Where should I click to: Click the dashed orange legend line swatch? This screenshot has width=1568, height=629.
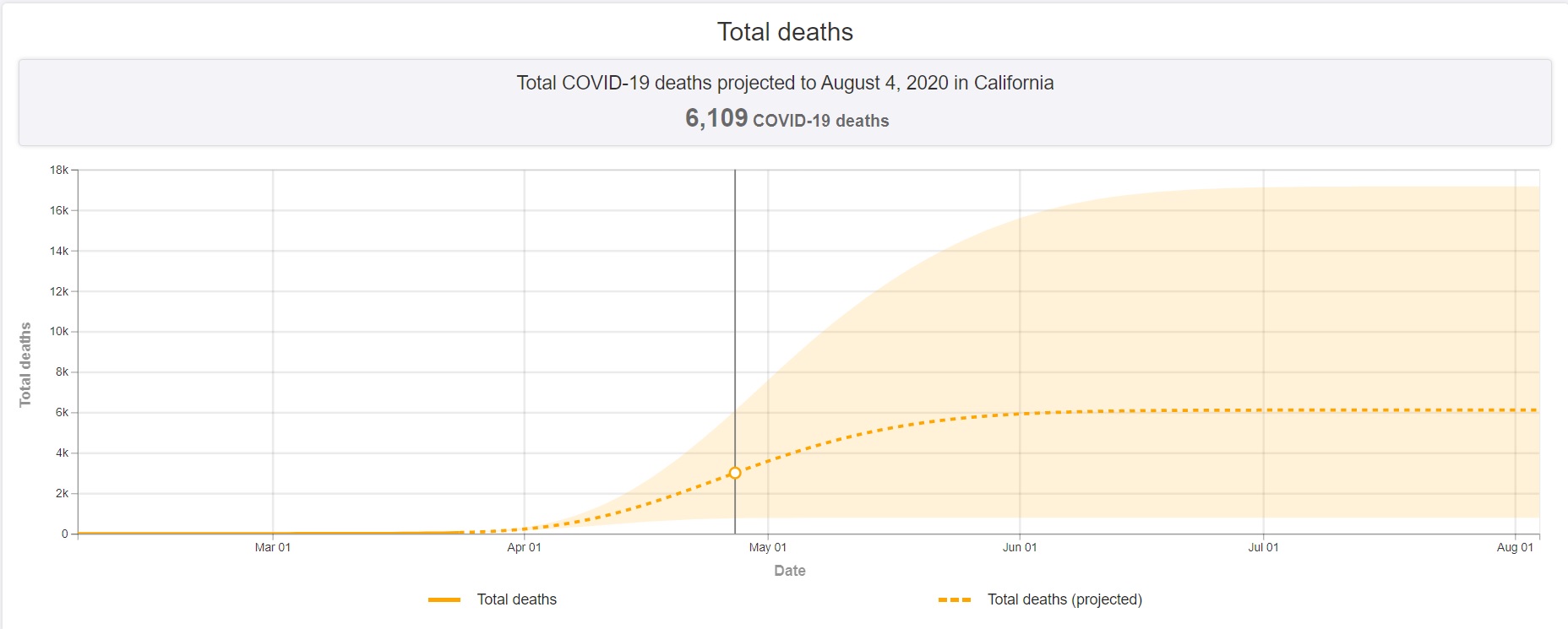coord(955,599)
